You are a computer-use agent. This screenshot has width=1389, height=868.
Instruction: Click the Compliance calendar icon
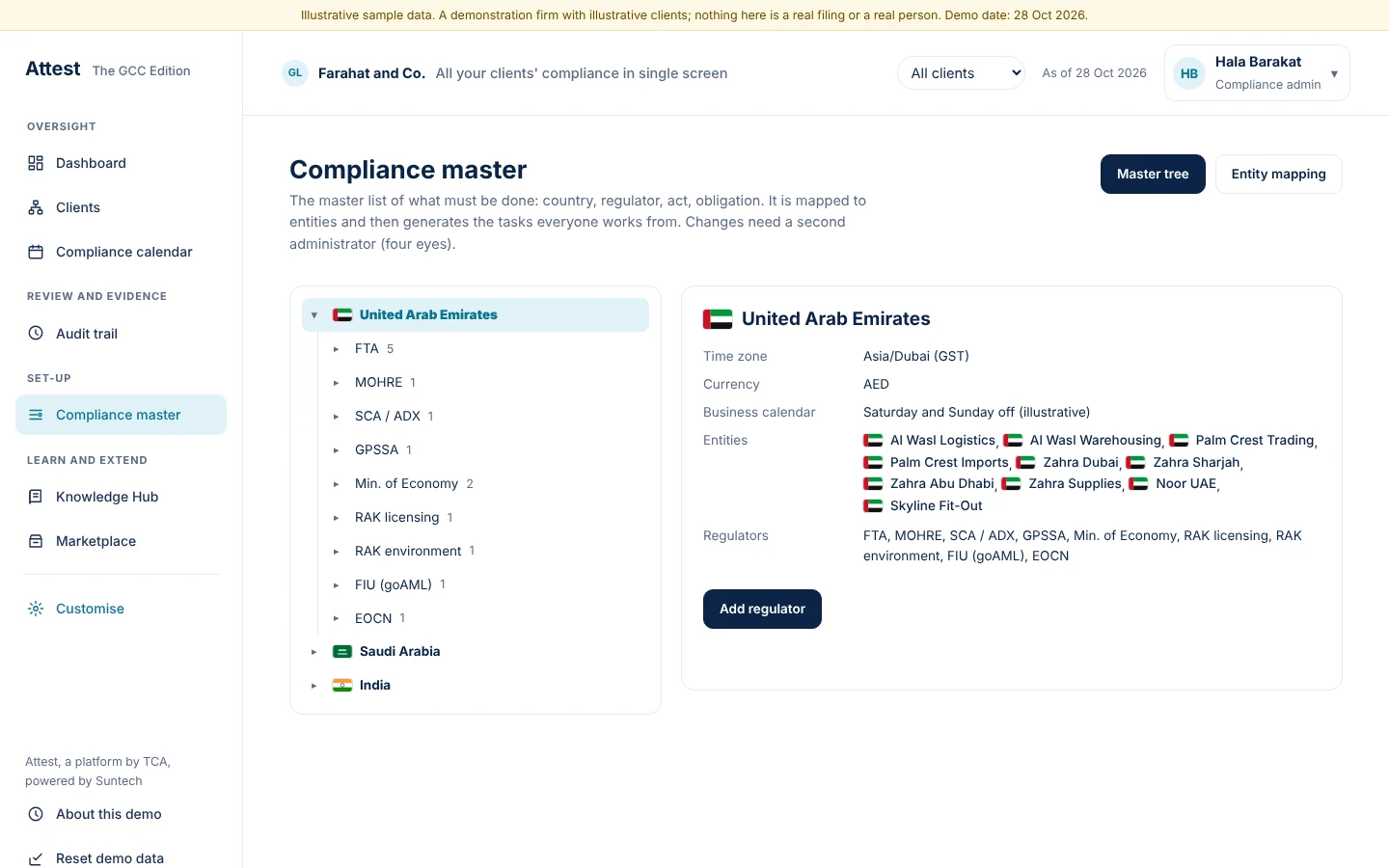click(x=36, y=252)
